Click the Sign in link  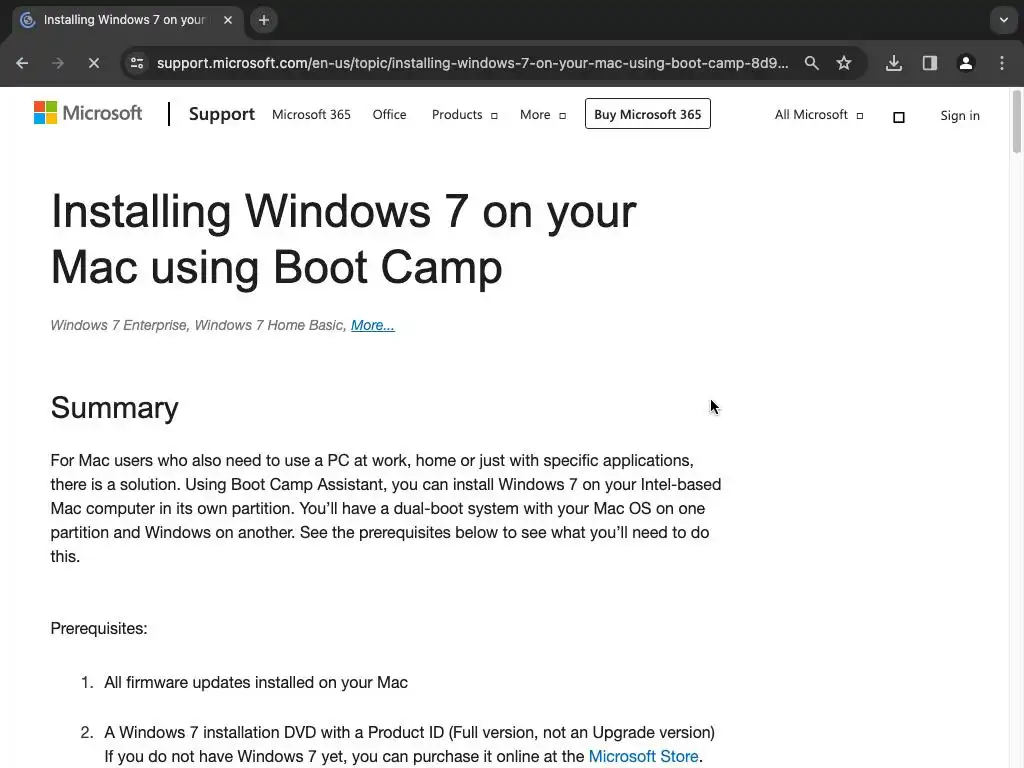[960, 116]
